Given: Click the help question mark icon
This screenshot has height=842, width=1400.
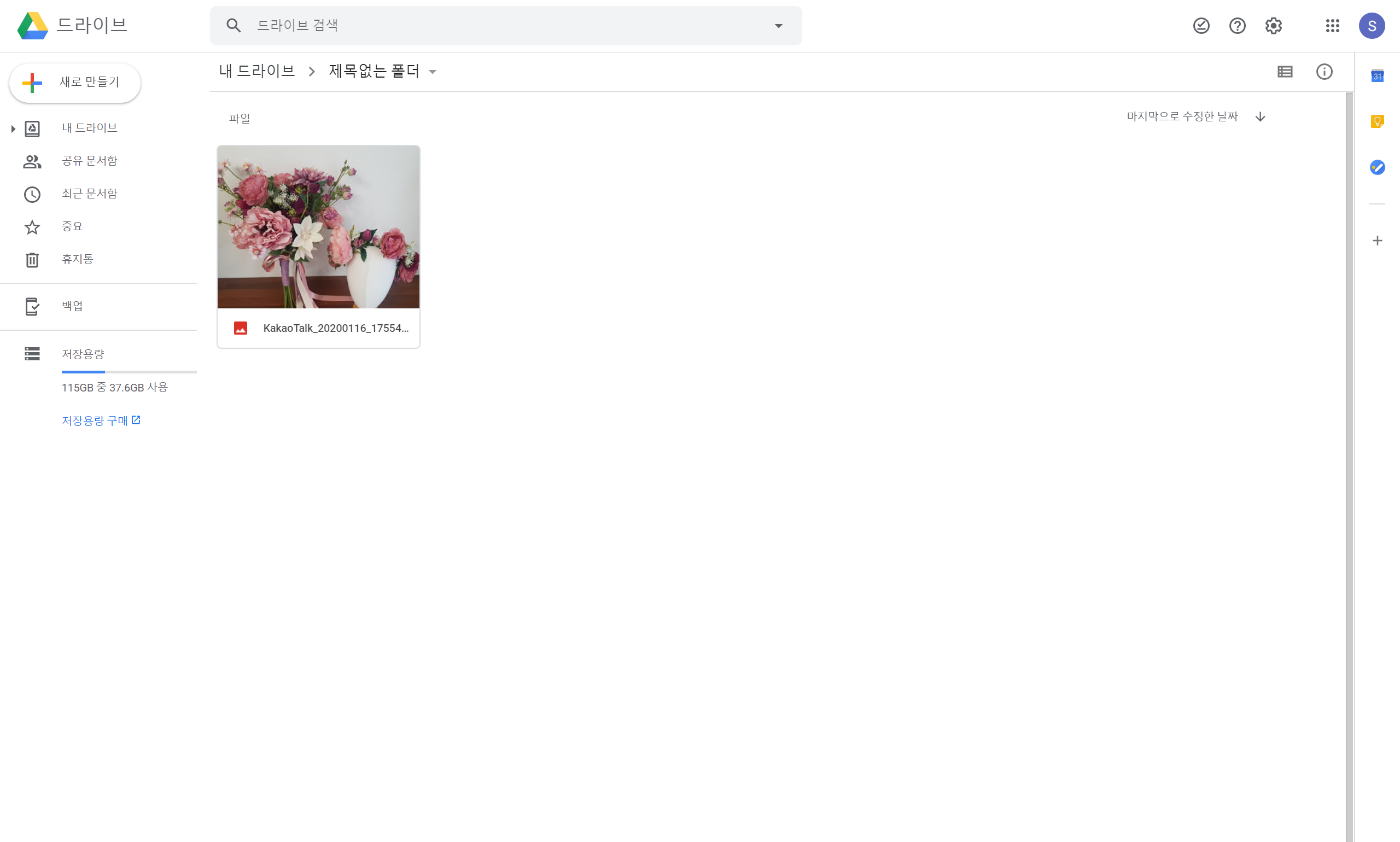Looking at the screenshot, I should click(1237, 26).
